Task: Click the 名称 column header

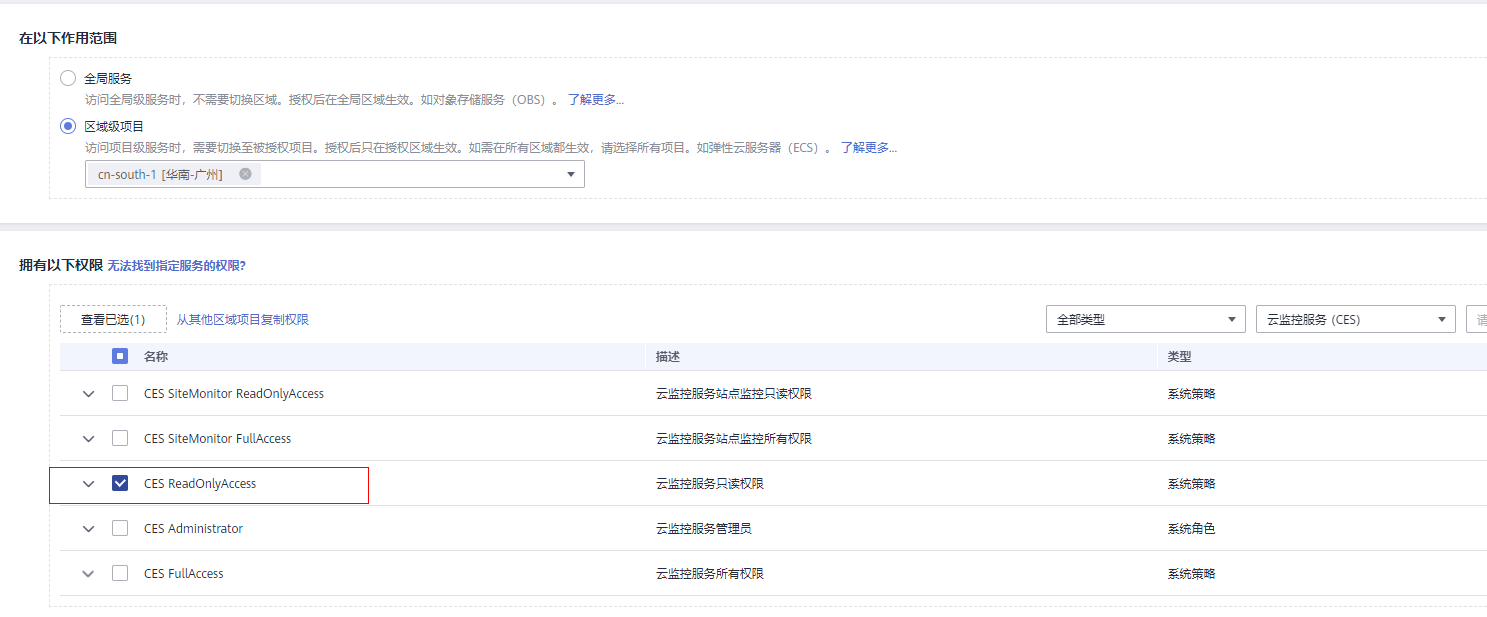Action: (x=156, y=356)
